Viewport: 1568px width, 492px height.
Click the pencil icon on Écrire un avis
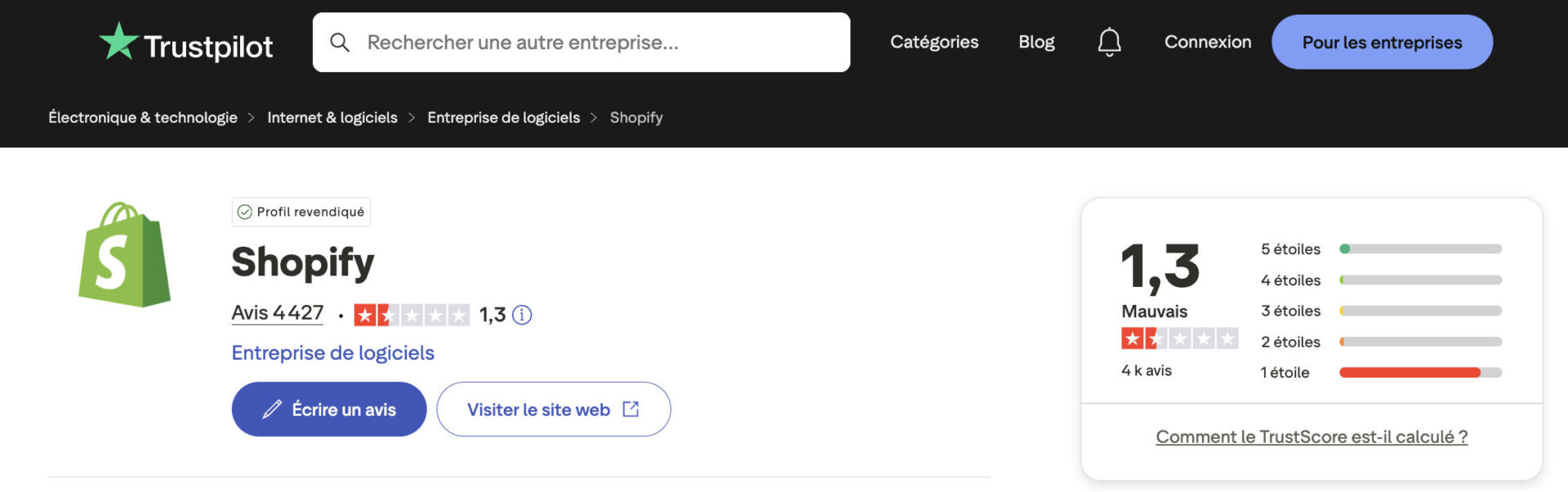(272, 409)
